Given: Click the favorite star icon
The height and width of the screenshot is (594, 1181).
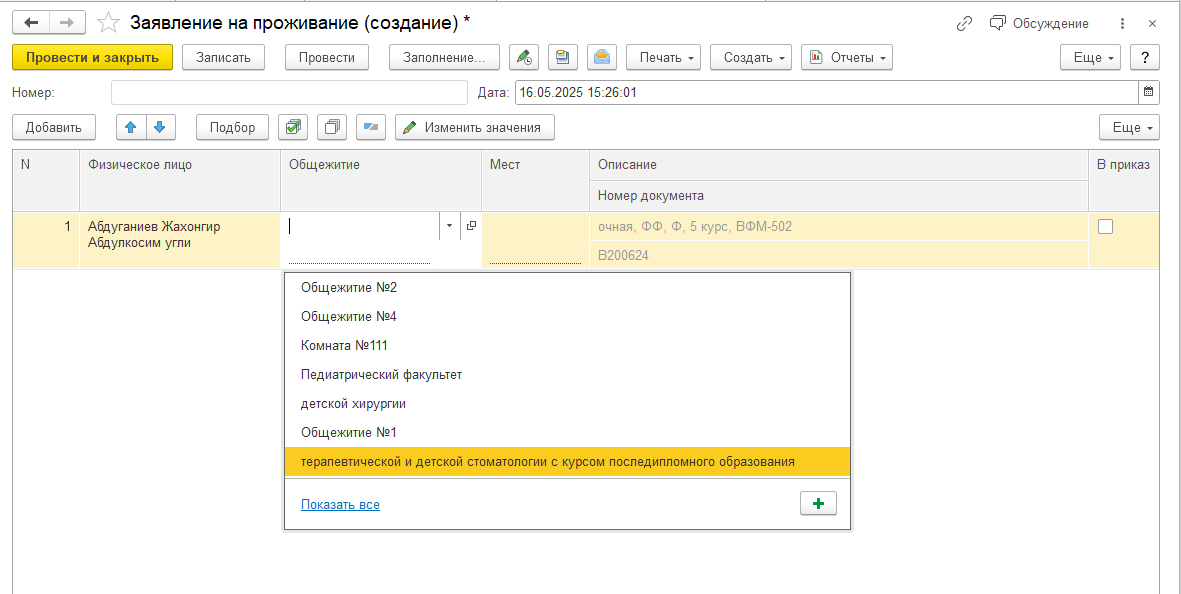Looking at the screenshot, I should [109, 23].
